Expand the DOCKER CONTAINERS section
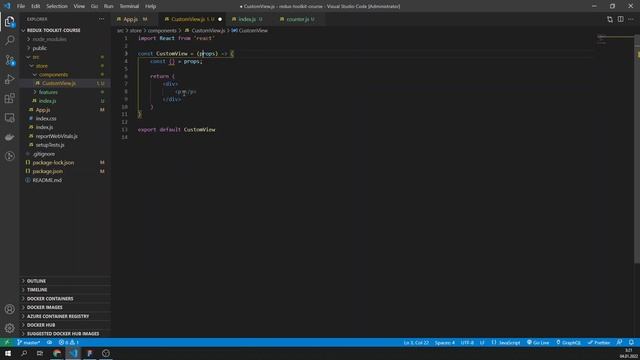The width and height of the screenshot is (640, 360). (65, 299)
